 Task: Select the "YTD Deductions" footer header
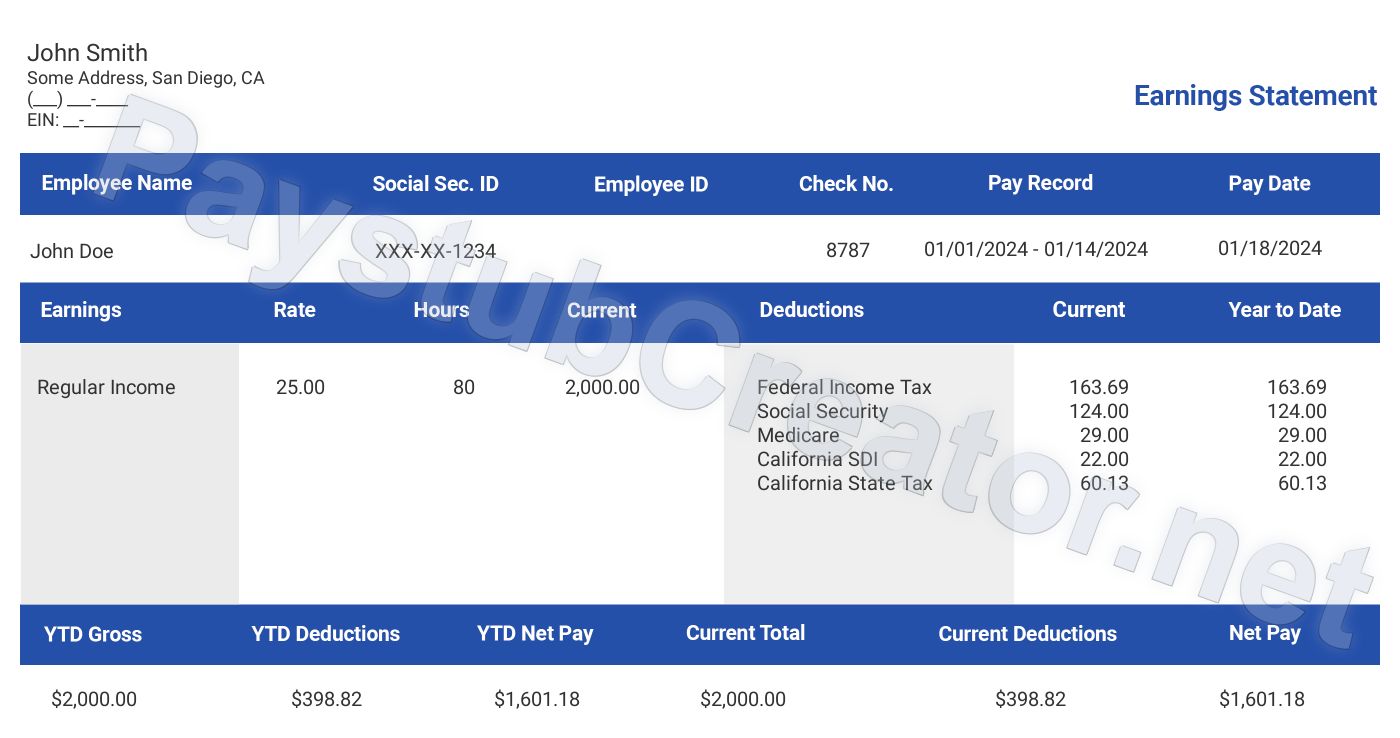click(x=325, y=634)
